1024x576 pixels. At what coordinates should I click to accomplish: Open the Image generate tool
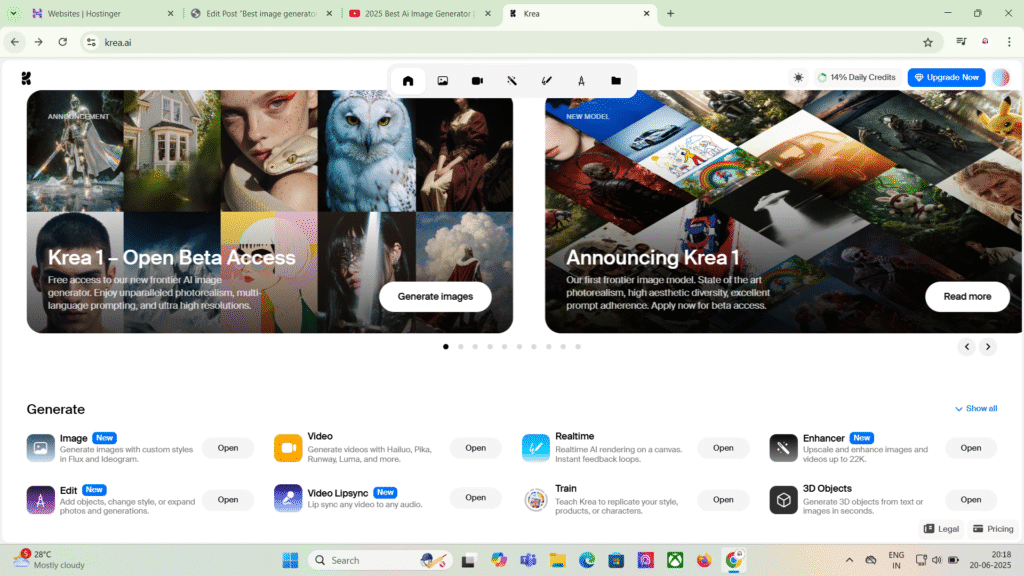(228, 448)
